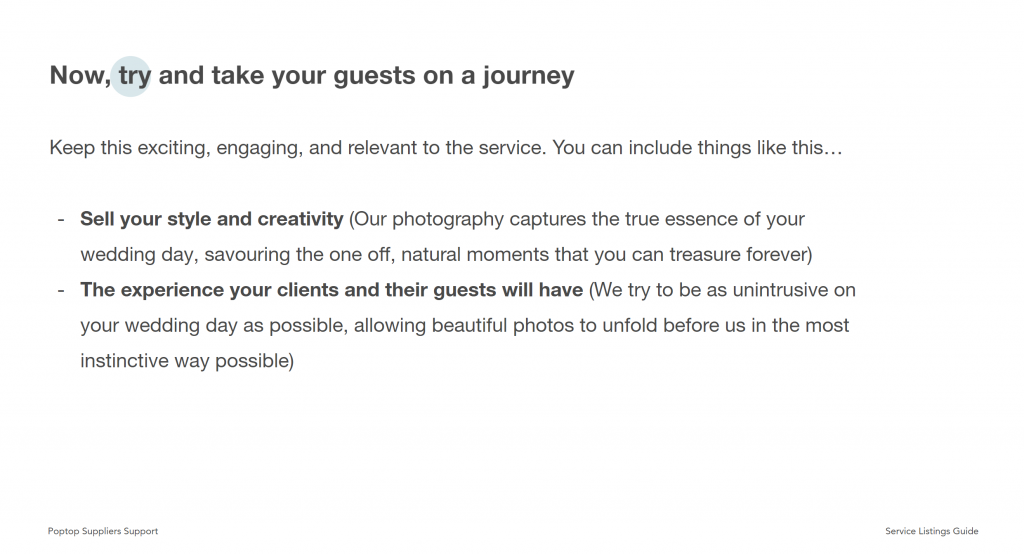Click the last line "instinctive way possible)"
Viewport: 1024px width, 554px height.
click(x=187, y=361)
